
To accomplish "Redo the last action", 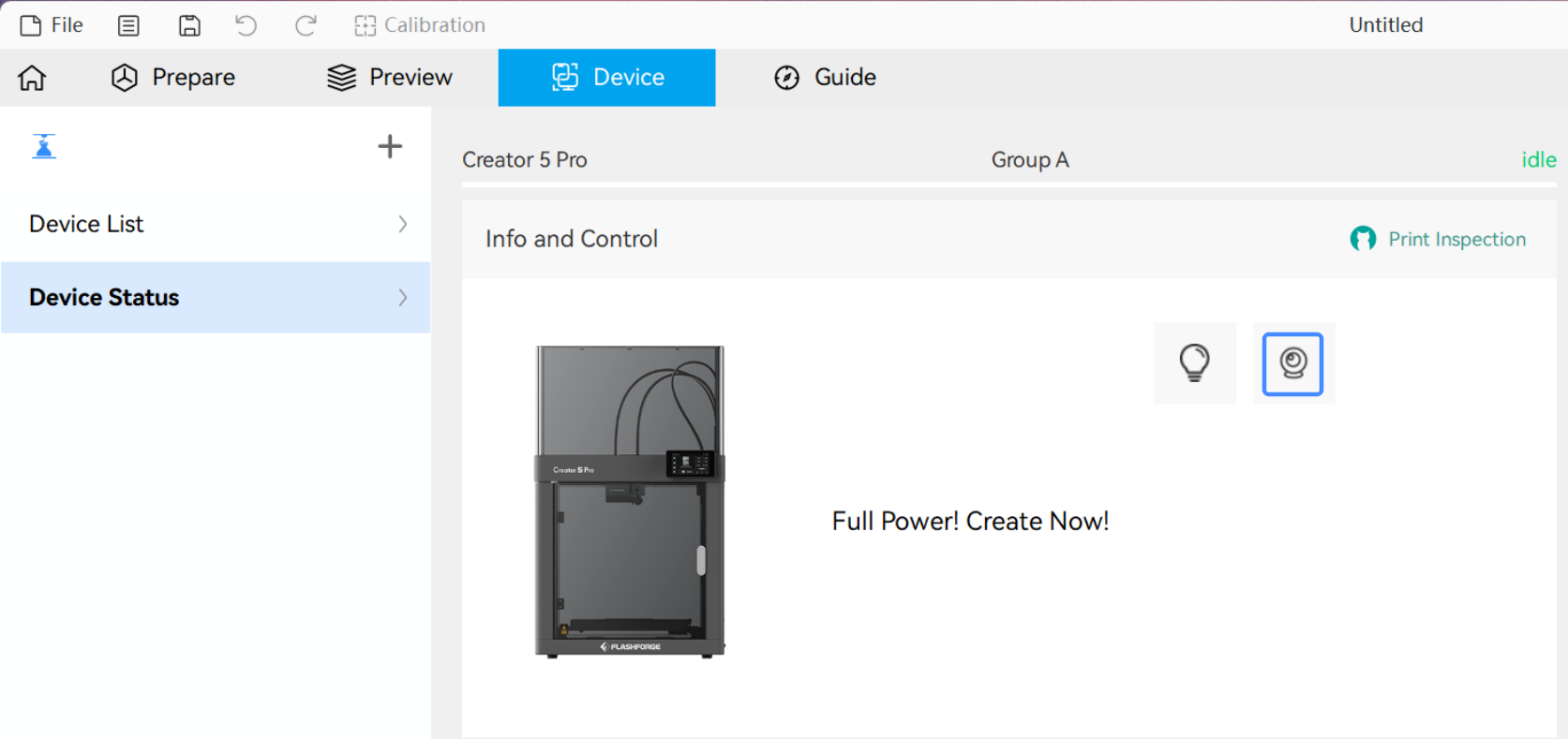I will tap(306, 25).
